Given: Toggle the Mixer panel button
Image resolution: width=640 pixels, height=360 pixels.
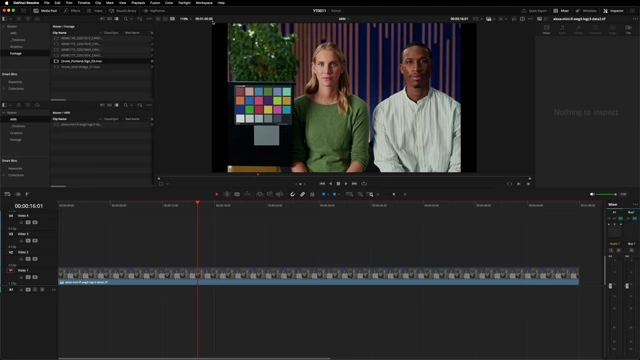Looking at the screenshot, I should pos(561,11).
